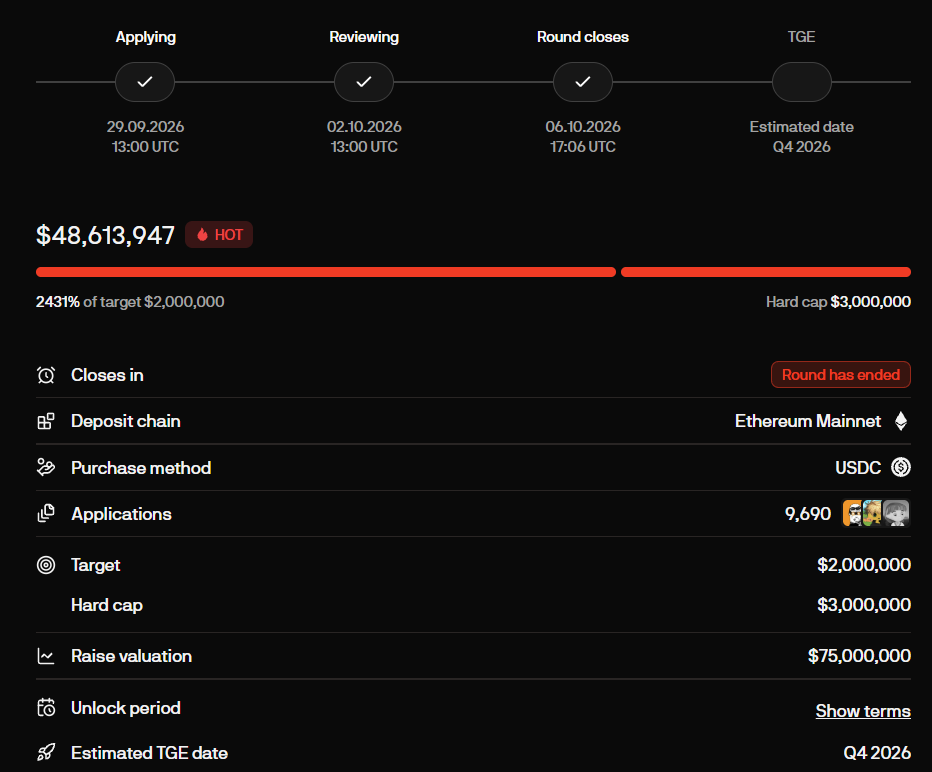
Task: Click the red target progress bar segment
Action: pos(326,272)
